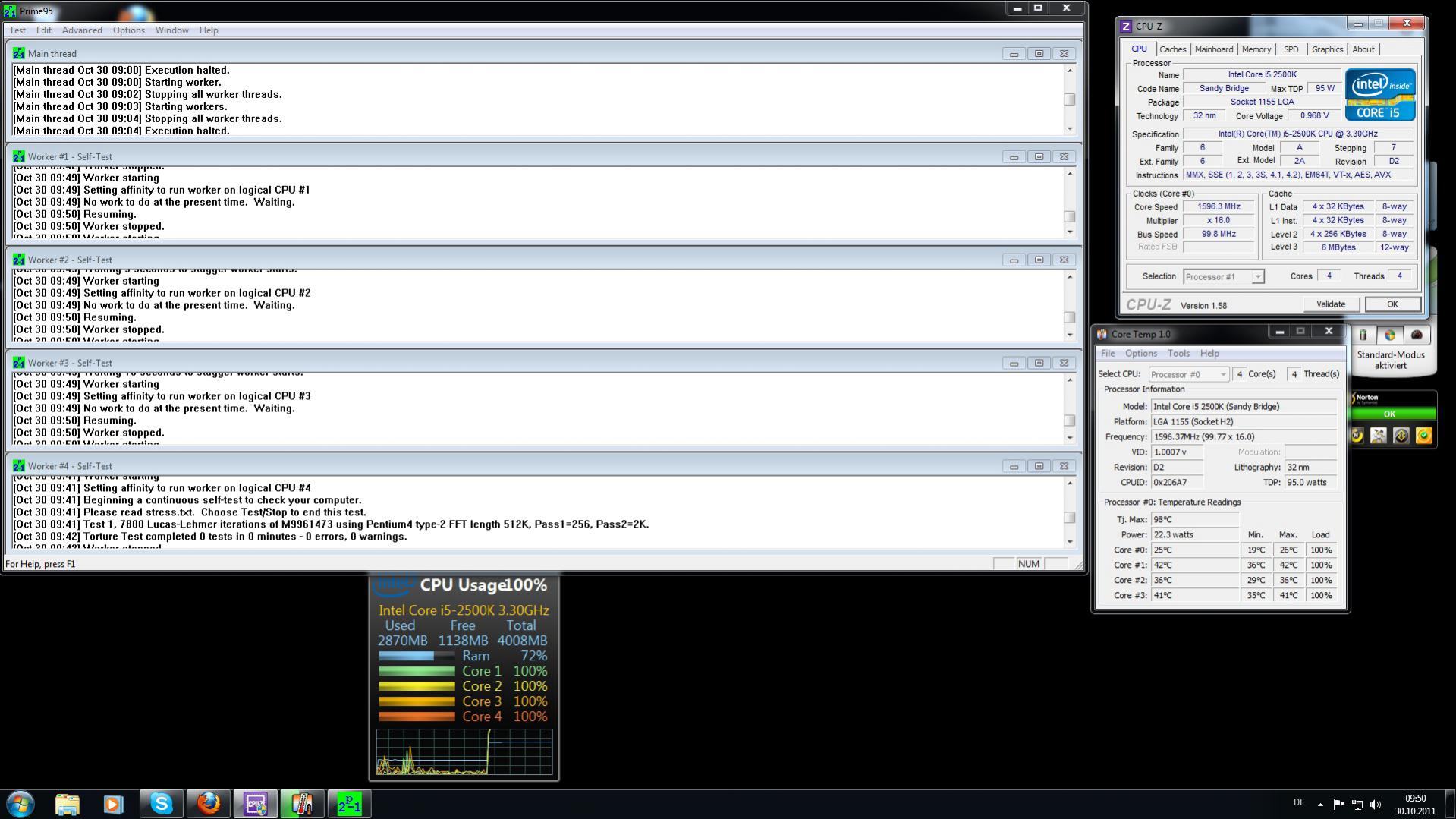Click the Worker #2 Self-Test window icon
Screen dimensions: 1456x819
pyautogui.click(x=18, y=260)
